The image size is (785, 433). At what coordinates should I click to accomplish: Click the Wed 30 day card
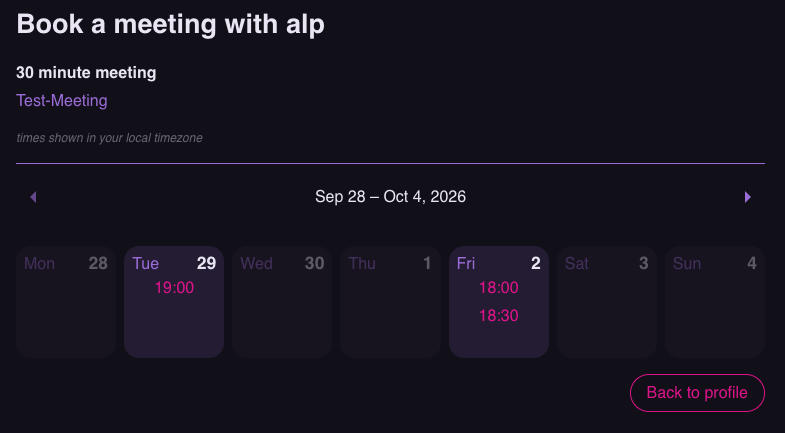[282, 302]
